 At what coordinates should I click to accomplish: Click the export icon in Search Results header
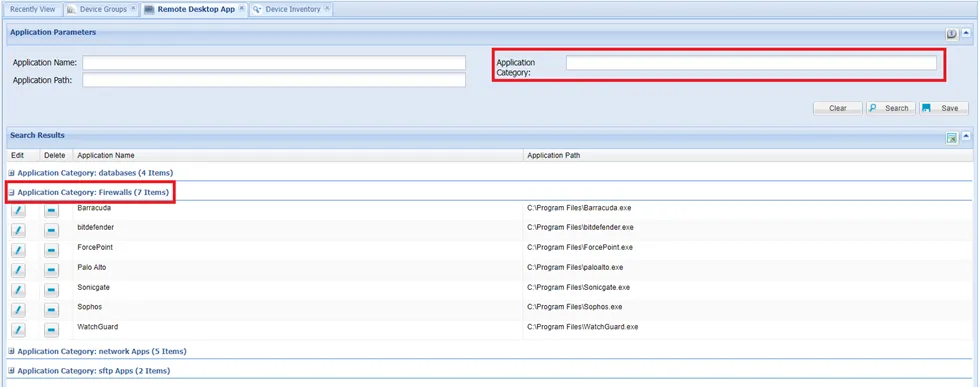(952, 138)
